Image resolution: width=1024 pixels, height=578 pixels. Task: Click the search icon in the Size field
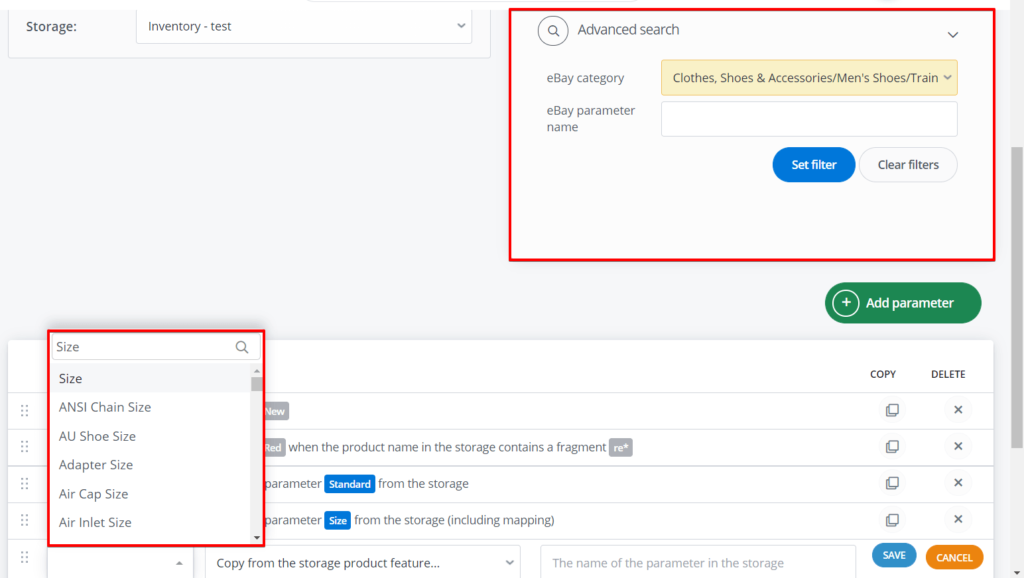tap(242, 347)
